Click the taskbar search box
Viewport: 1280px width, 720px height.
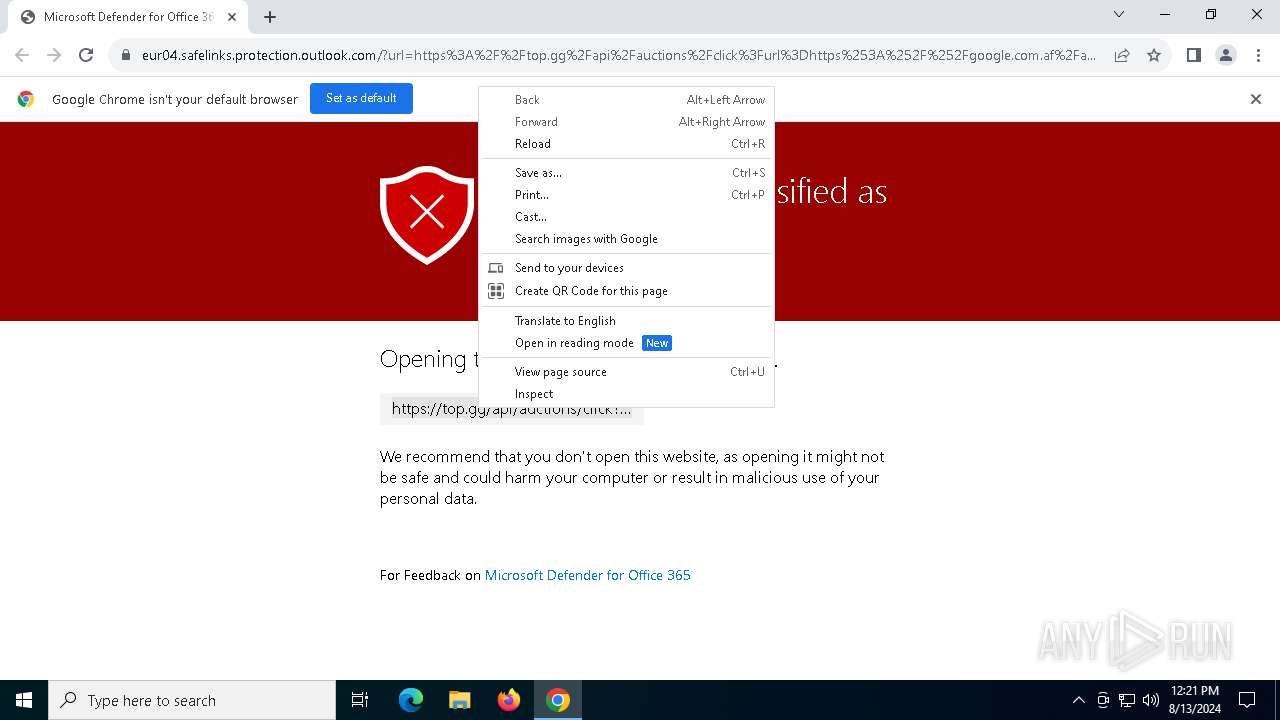click(192, 700)
